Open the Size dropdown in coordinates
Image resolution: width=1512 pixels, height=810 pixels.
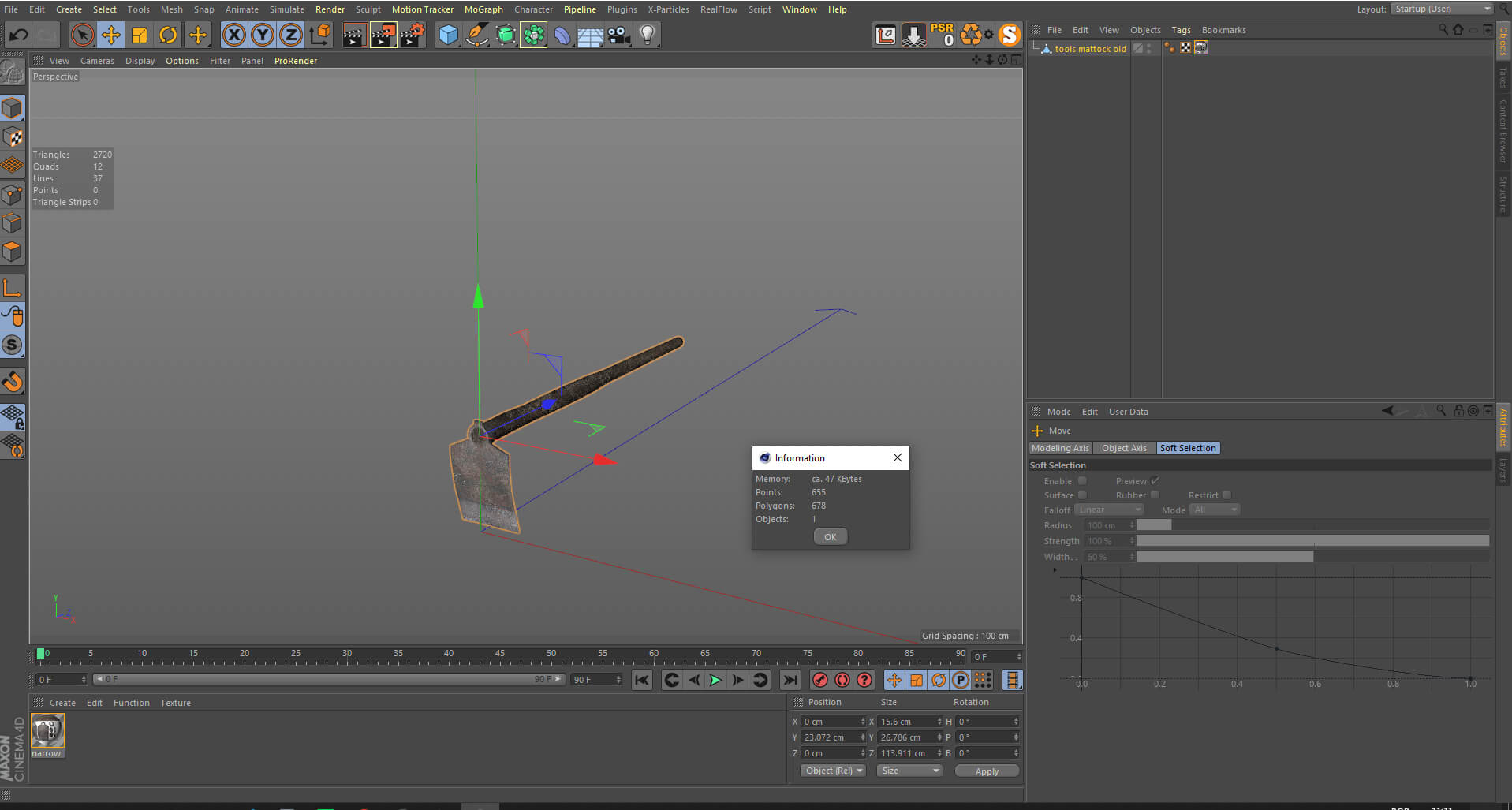[909, 771]
